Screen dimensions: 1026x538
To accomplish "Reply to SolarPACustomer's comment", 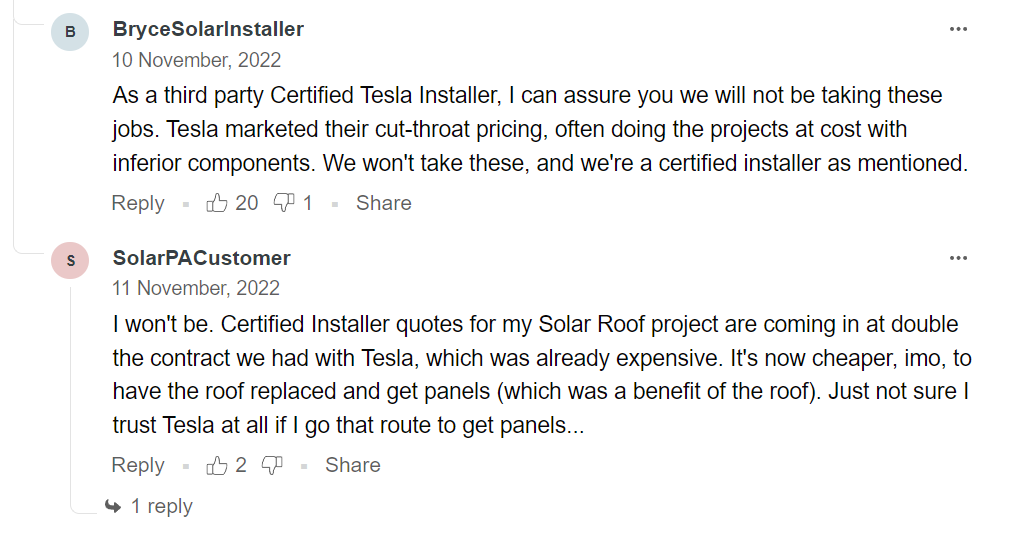I will coord(138,465).
